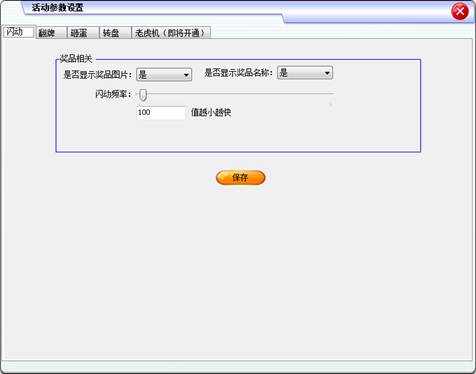Click the 是否显示奖品名称 label
476x374 pixels.
(238, 73)
